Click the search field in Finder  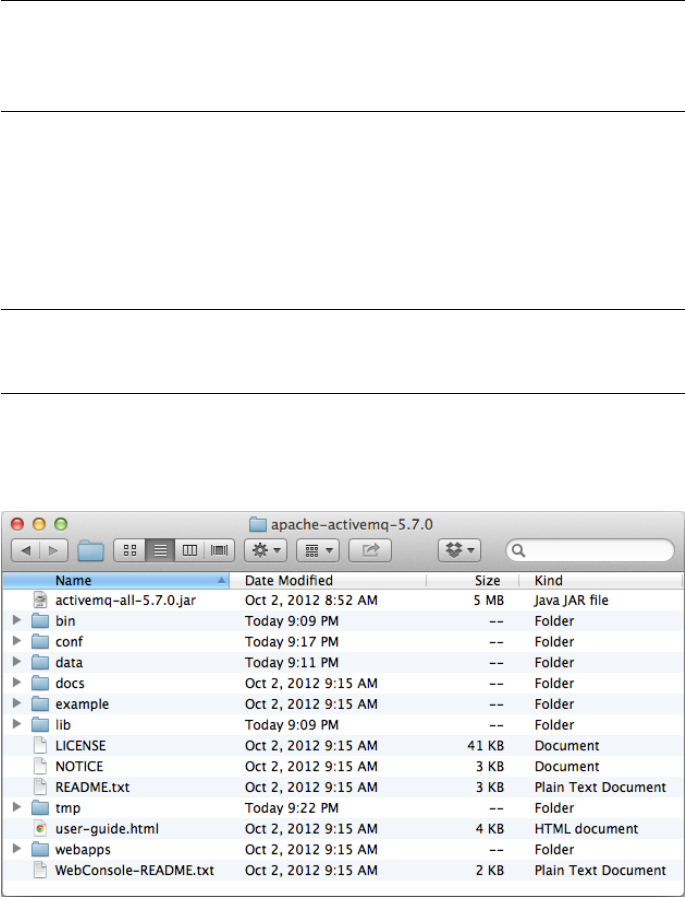click(x=590, y=550)
